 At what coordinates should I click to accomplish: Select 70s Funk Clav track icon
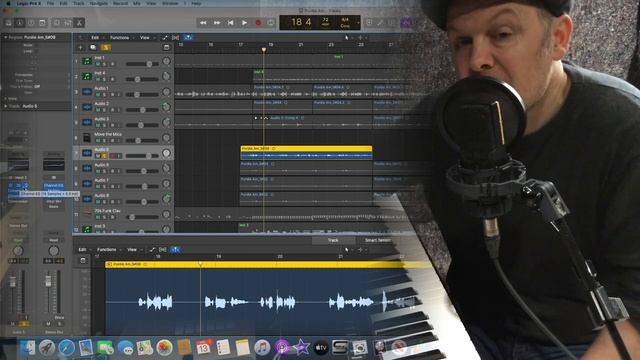(x=87, y=213)
